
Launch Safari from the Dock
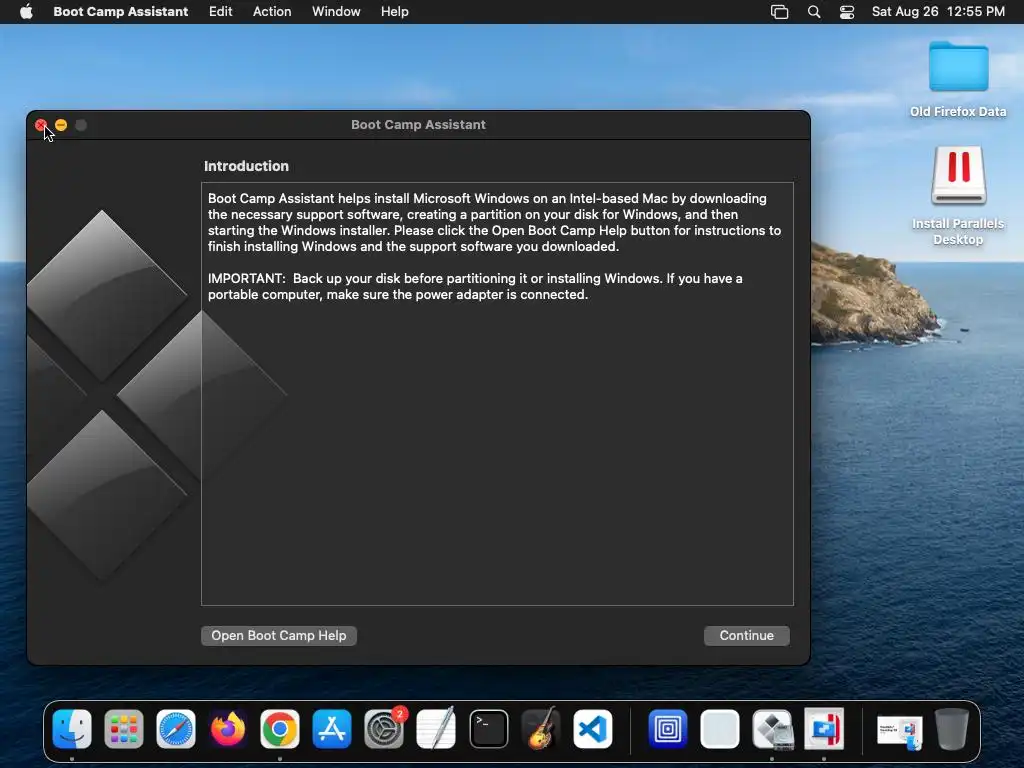176,729
